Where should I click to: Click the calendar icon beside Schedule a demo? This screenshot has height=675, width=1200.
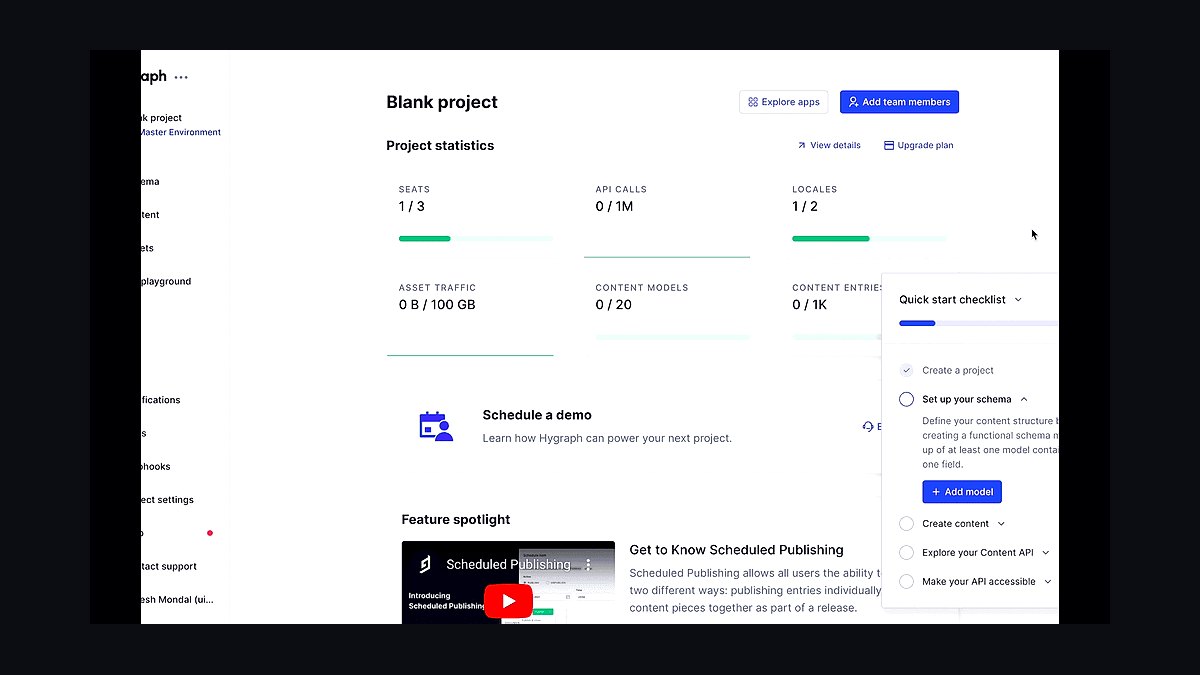436,426
